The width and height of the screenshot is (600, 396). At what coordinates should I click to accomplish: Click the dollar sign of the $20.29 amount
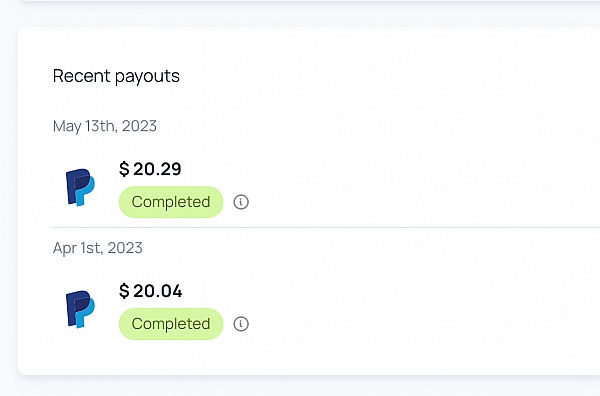[x=124, y=169]
